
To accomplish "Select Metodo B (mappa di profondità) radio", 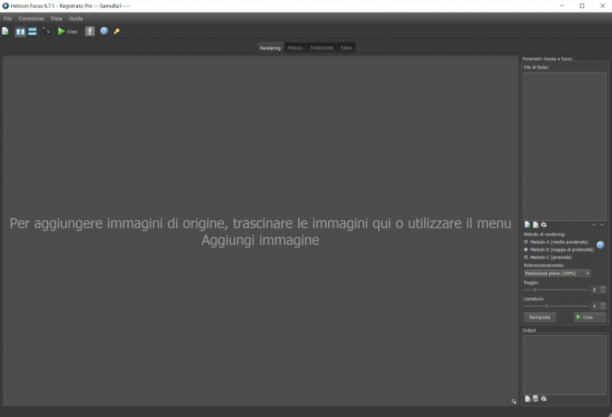I will click(x=526, y=249).
